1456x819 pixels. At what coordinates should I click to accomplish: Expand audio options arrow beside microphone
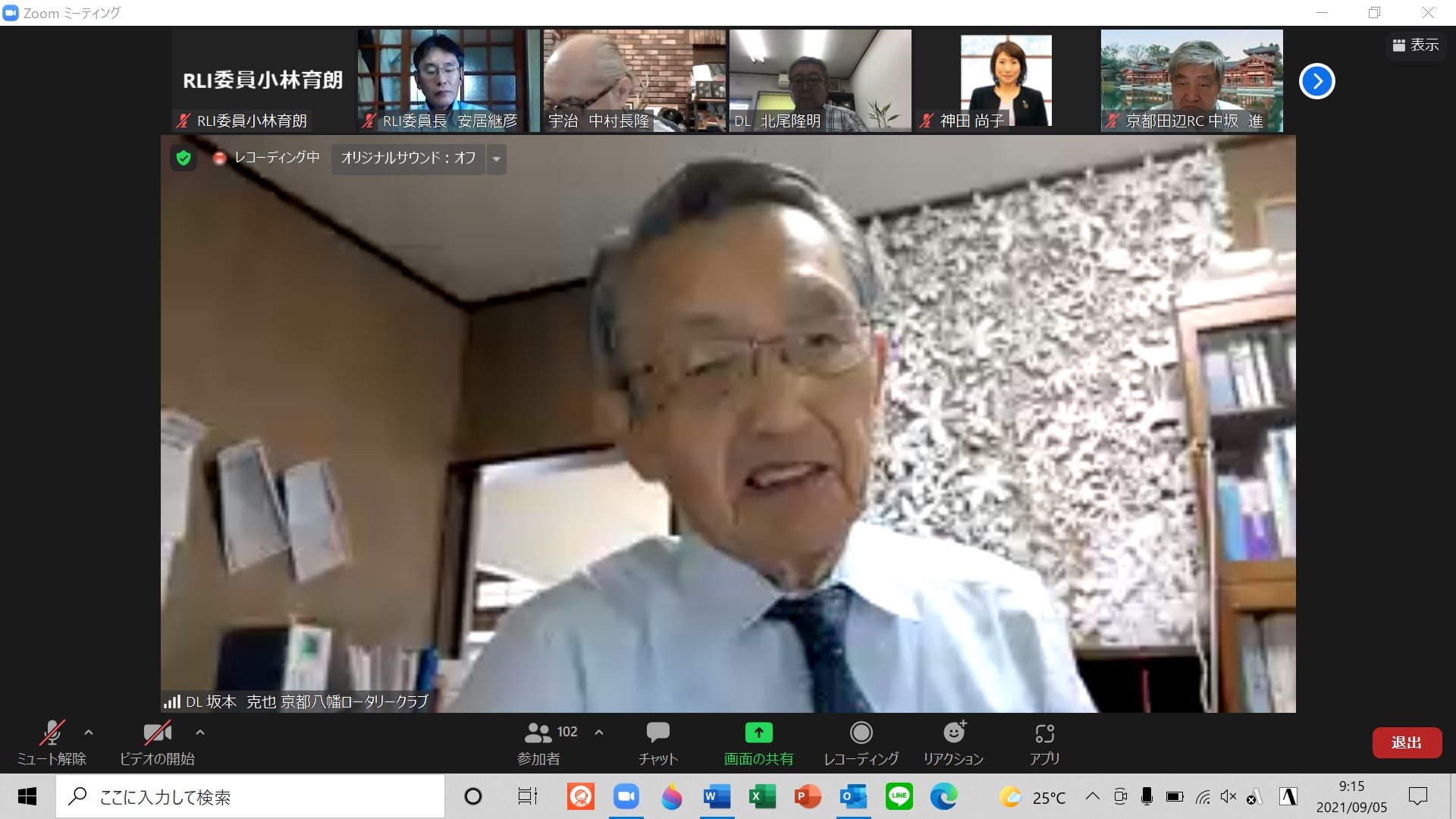pos(89,733)
